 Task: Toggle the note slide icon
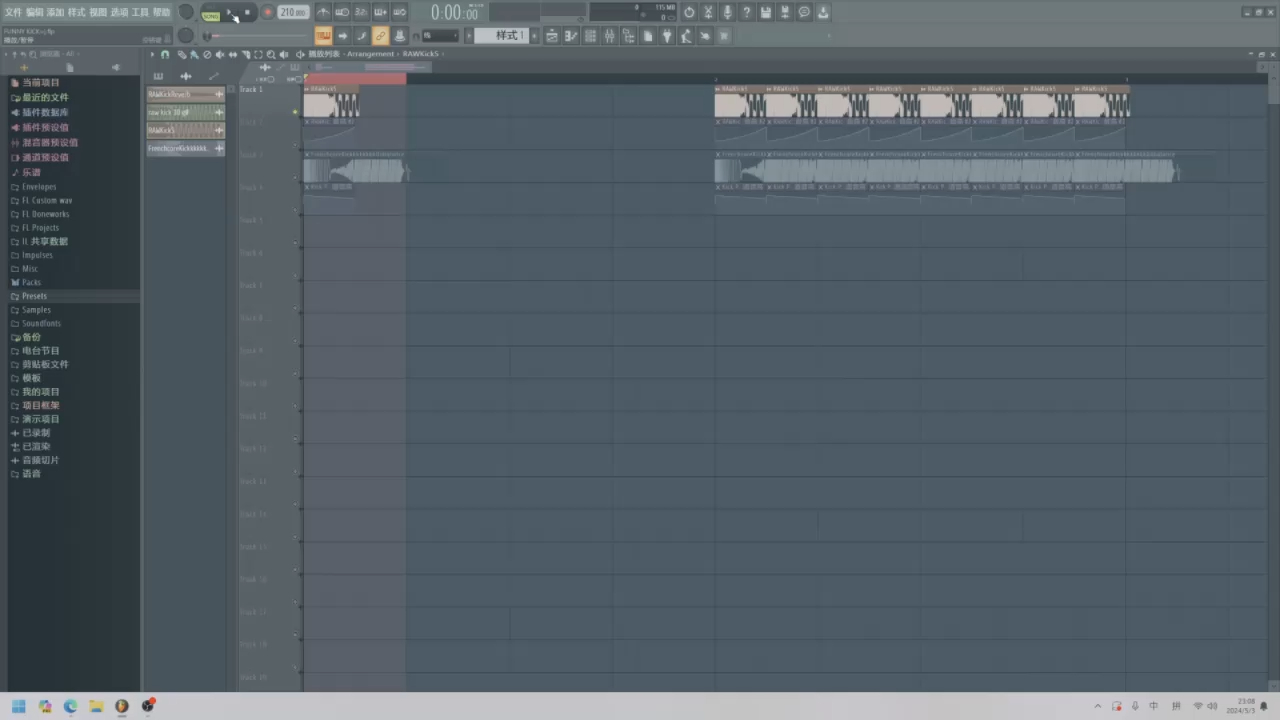click(361, 36)
